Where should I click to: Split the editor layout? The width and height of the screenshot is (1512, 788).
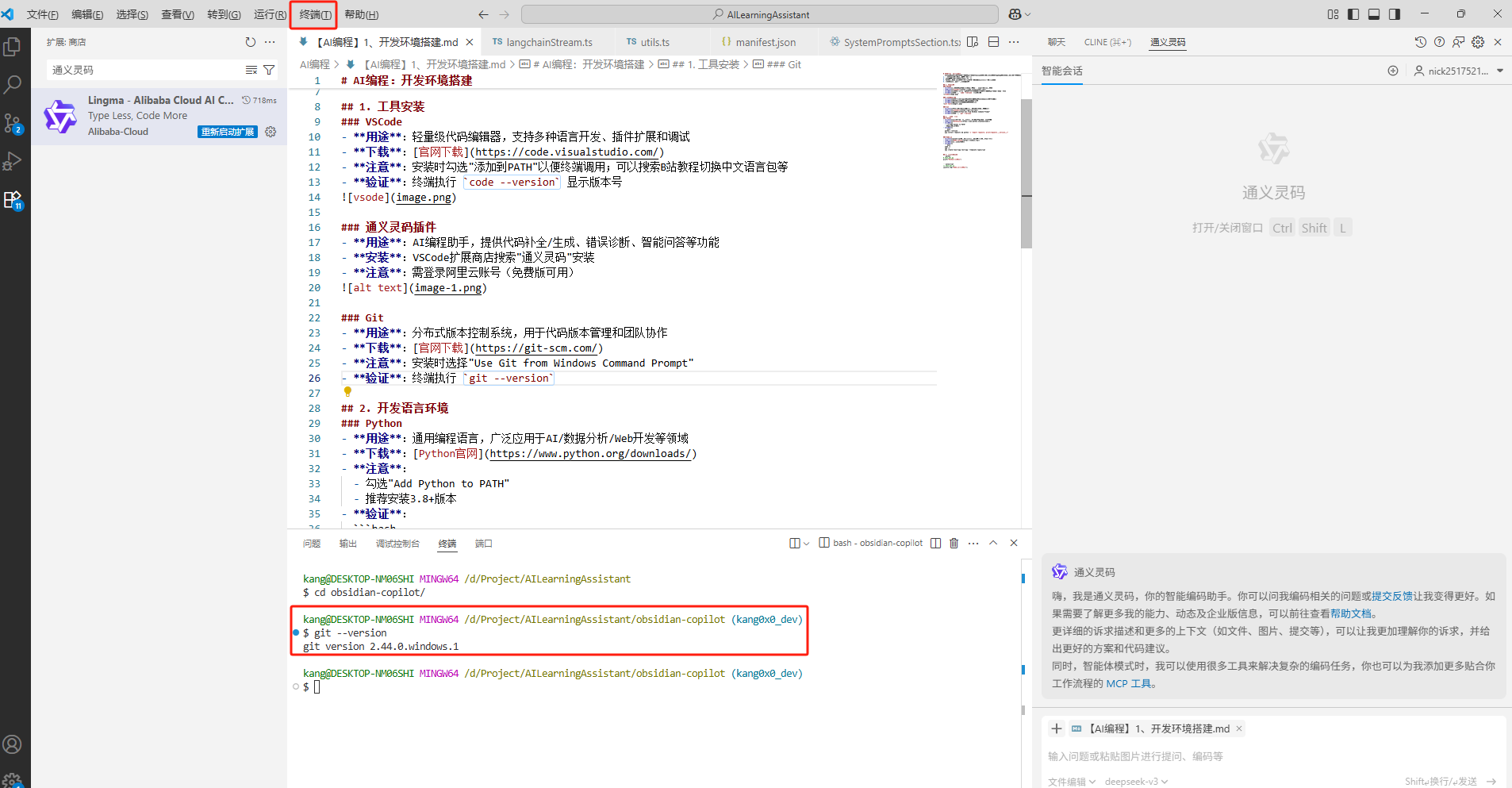click(x=993, y=42)
